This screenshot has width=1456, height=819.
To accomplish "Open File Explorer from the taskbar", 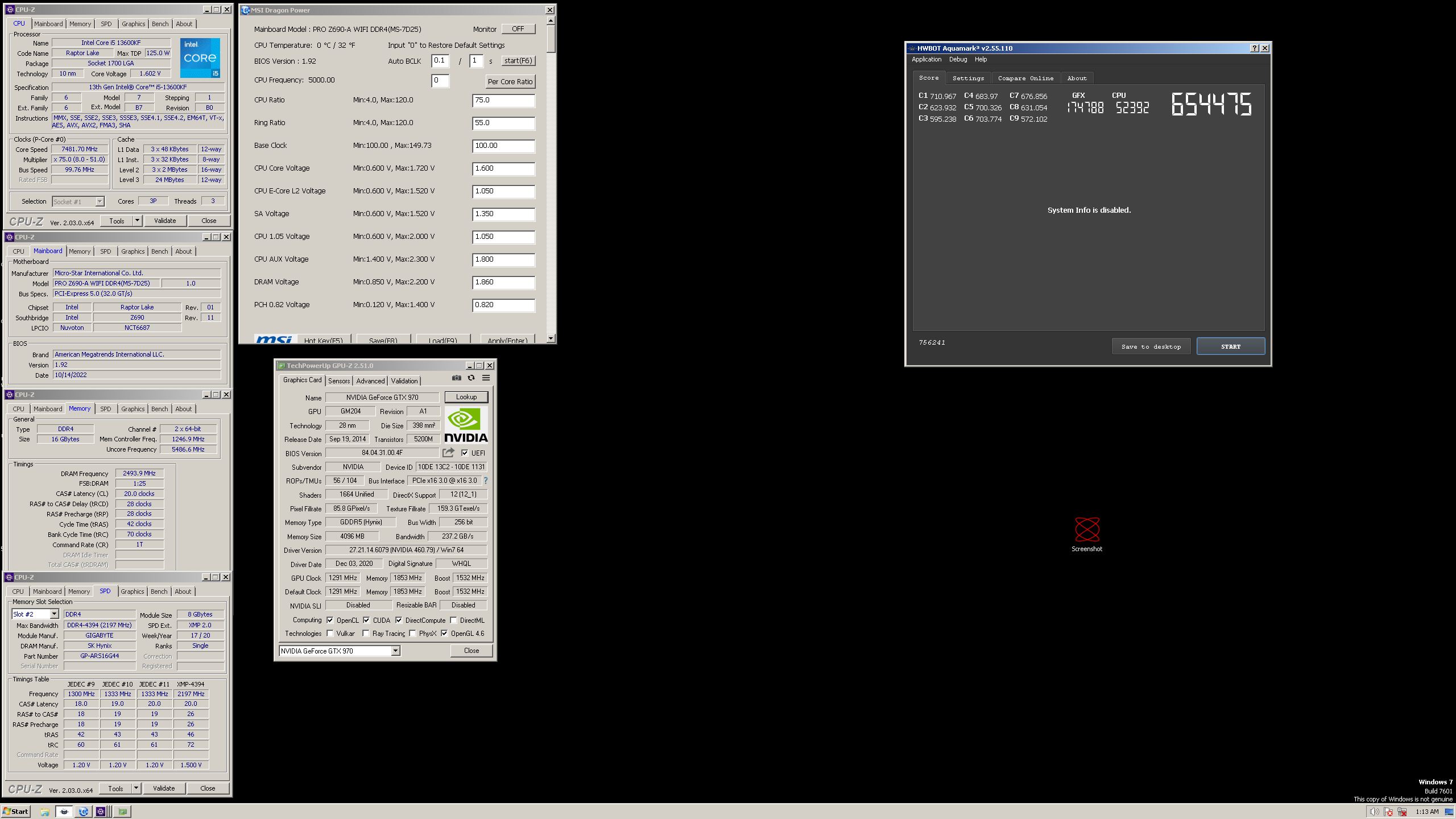I will point(45,812).
